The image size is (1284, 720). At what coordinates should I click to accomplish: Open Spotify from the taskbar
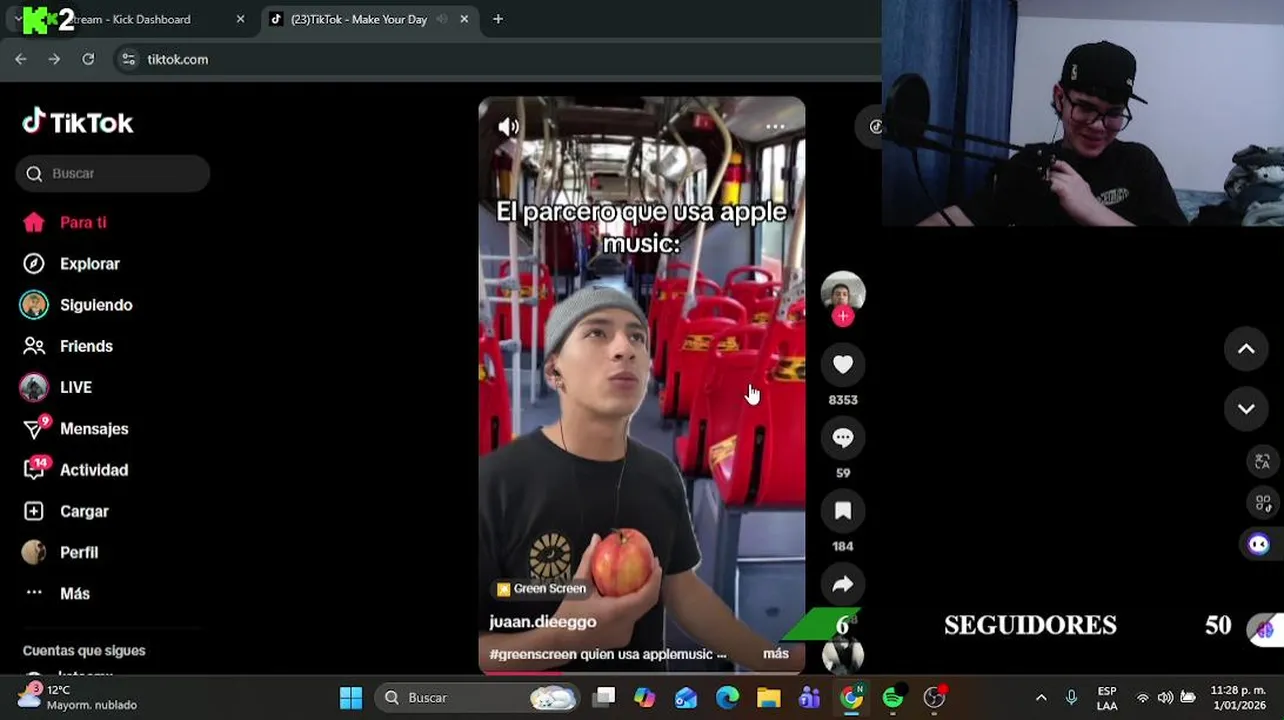click(x=892, y=697)
